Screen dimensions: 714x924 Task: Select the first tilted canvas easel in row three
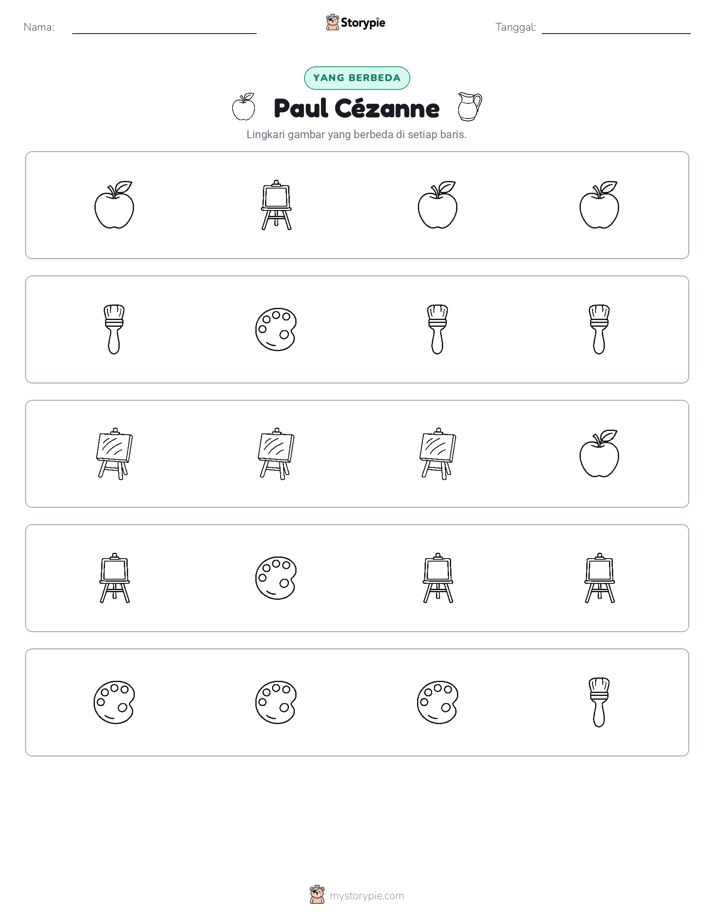[114, 453]
